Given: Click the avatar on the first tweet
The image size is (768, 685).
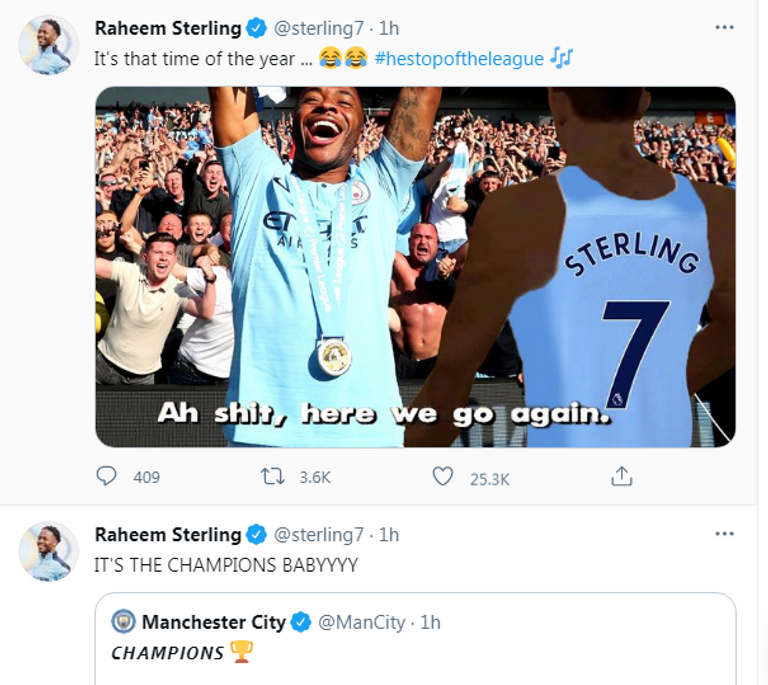Looking at the screenshot, I should point(48,45).
